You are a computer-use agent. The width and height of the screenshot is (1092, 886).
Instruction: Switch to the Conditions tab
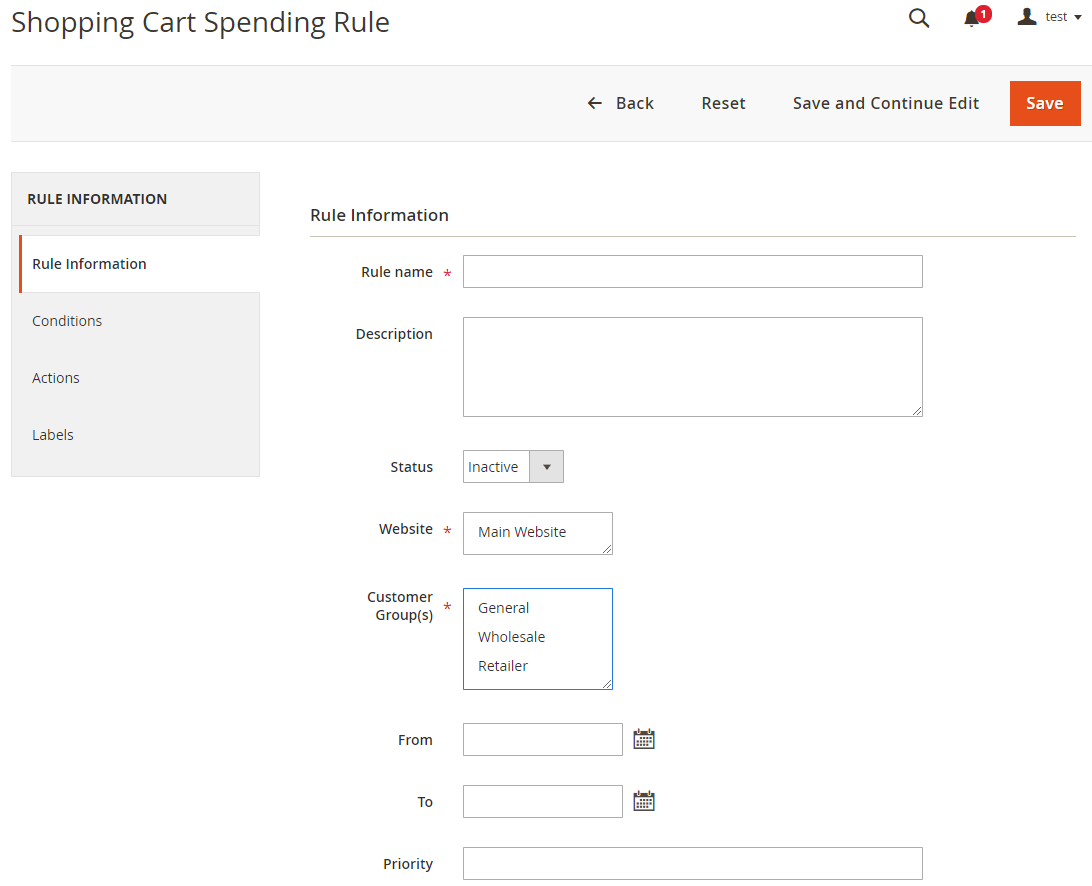[67, 321]
